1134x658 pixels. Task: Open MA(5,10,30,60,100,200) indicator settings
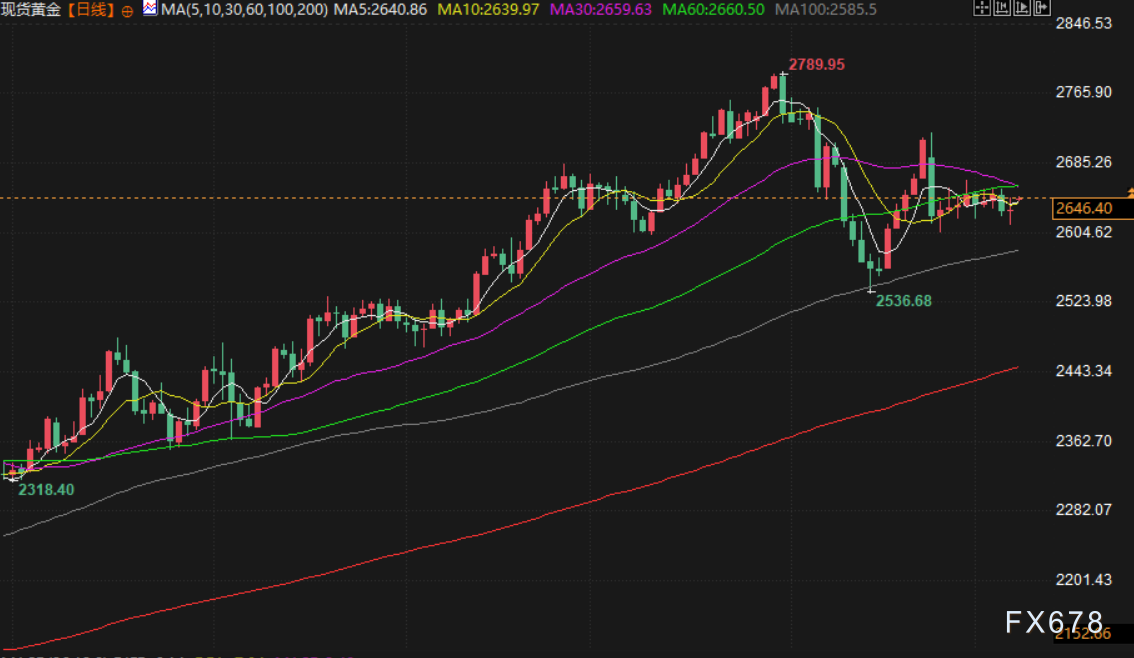tap(244, 9)
